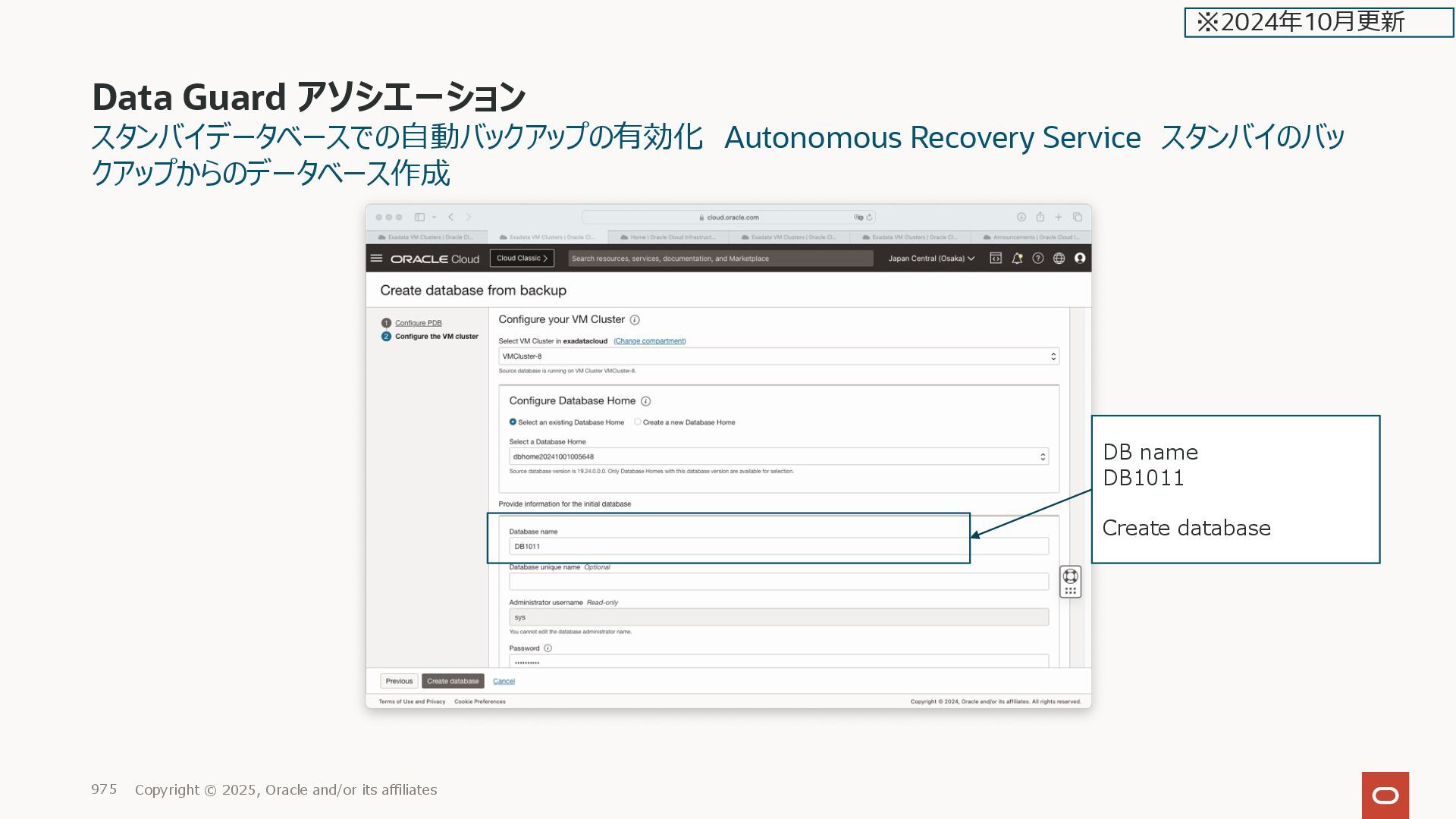Choose Create a new Database Home radio
This screenshot has width=1456, height=819.
[x=638, y=422]
